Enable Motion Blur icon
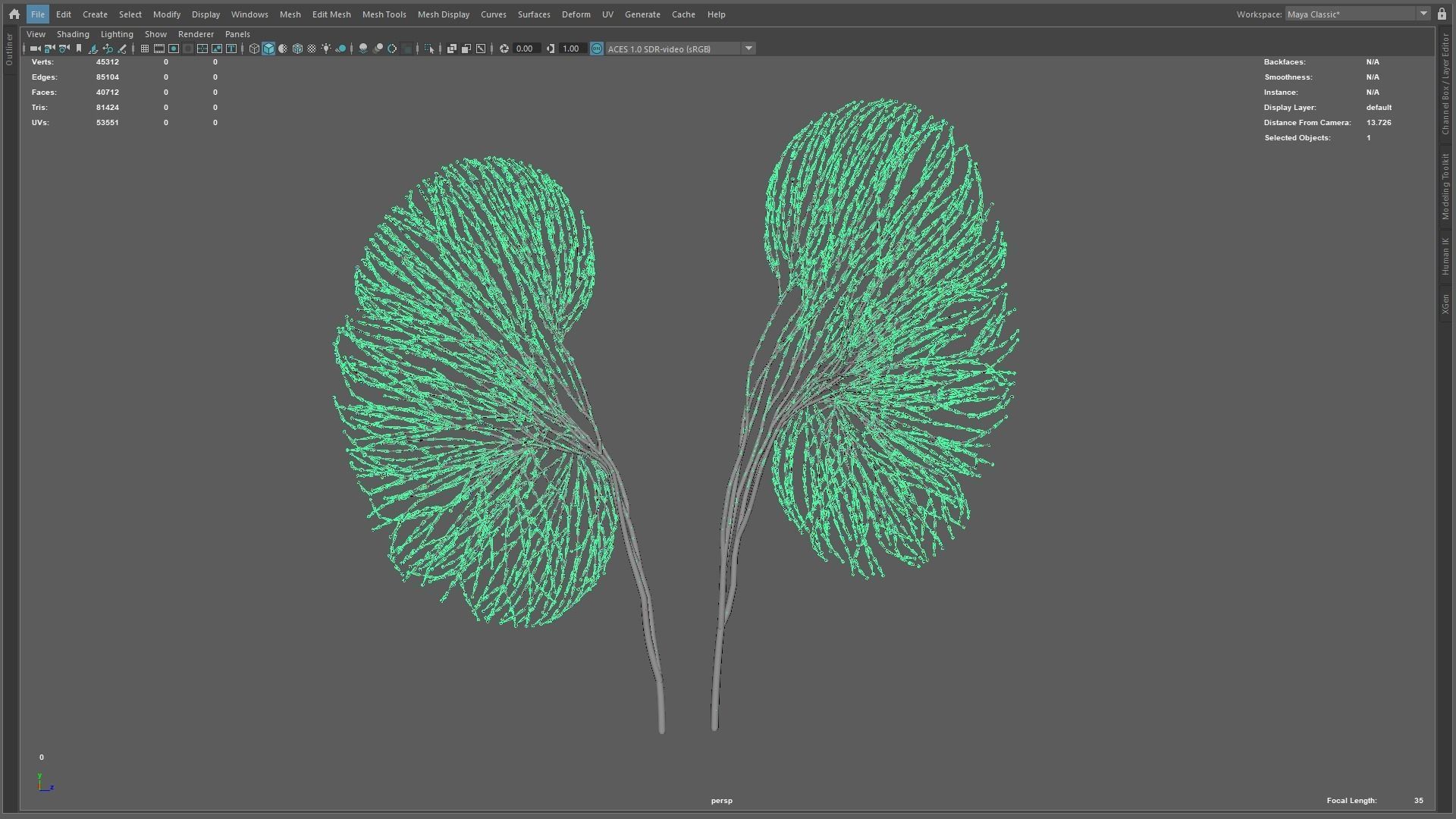 pos(378,49)
